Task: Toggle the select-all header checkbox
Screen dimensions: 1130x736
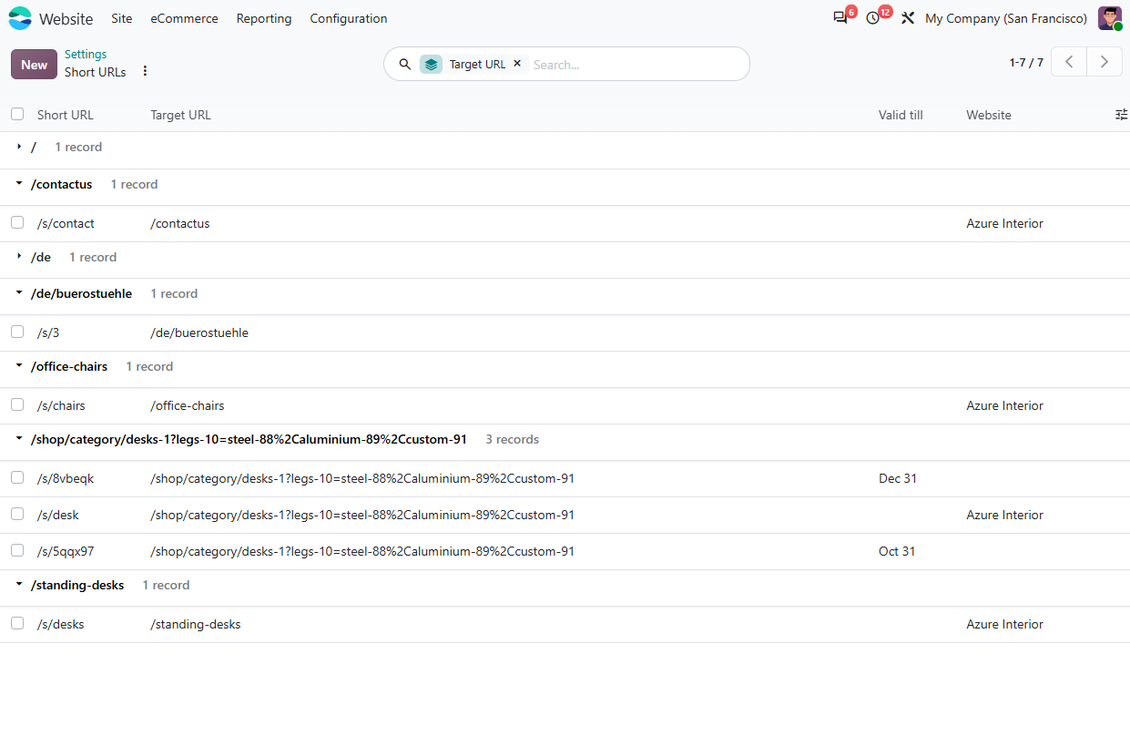Action: 17,114
